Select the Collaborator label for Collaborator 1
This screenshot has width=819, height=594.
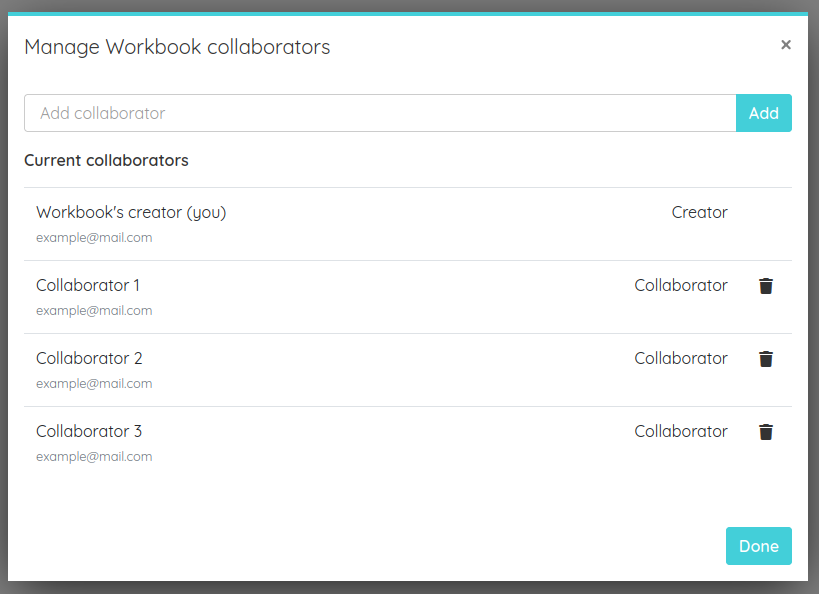point(681,286)
